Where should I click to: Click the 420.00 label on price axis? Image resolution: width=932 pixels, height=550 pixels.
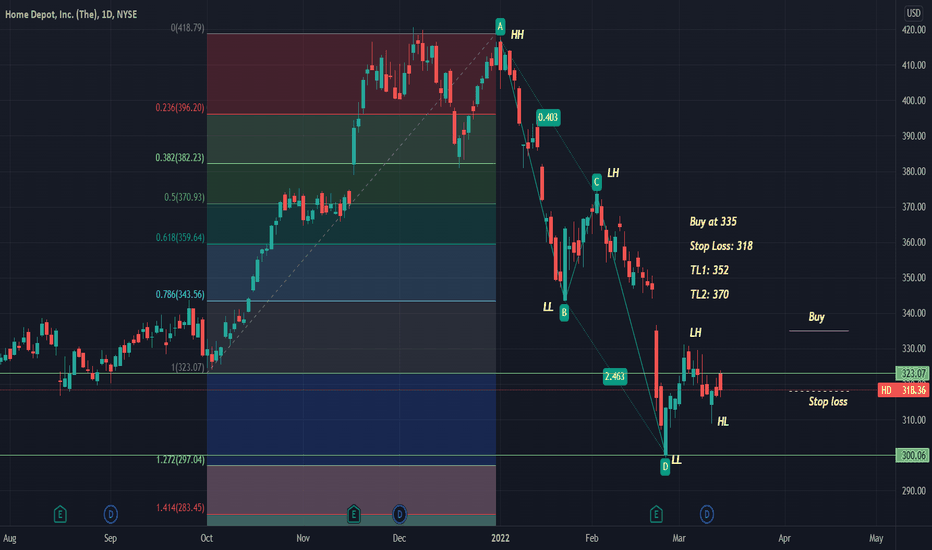point(914,30)
